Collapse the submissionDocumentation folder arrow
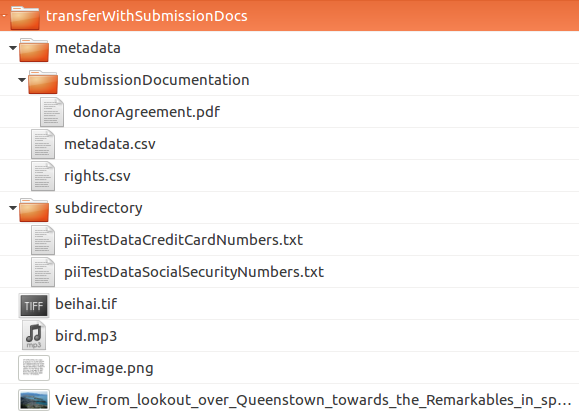Viewport: 579px width, 415px height. tap(22, 80)
